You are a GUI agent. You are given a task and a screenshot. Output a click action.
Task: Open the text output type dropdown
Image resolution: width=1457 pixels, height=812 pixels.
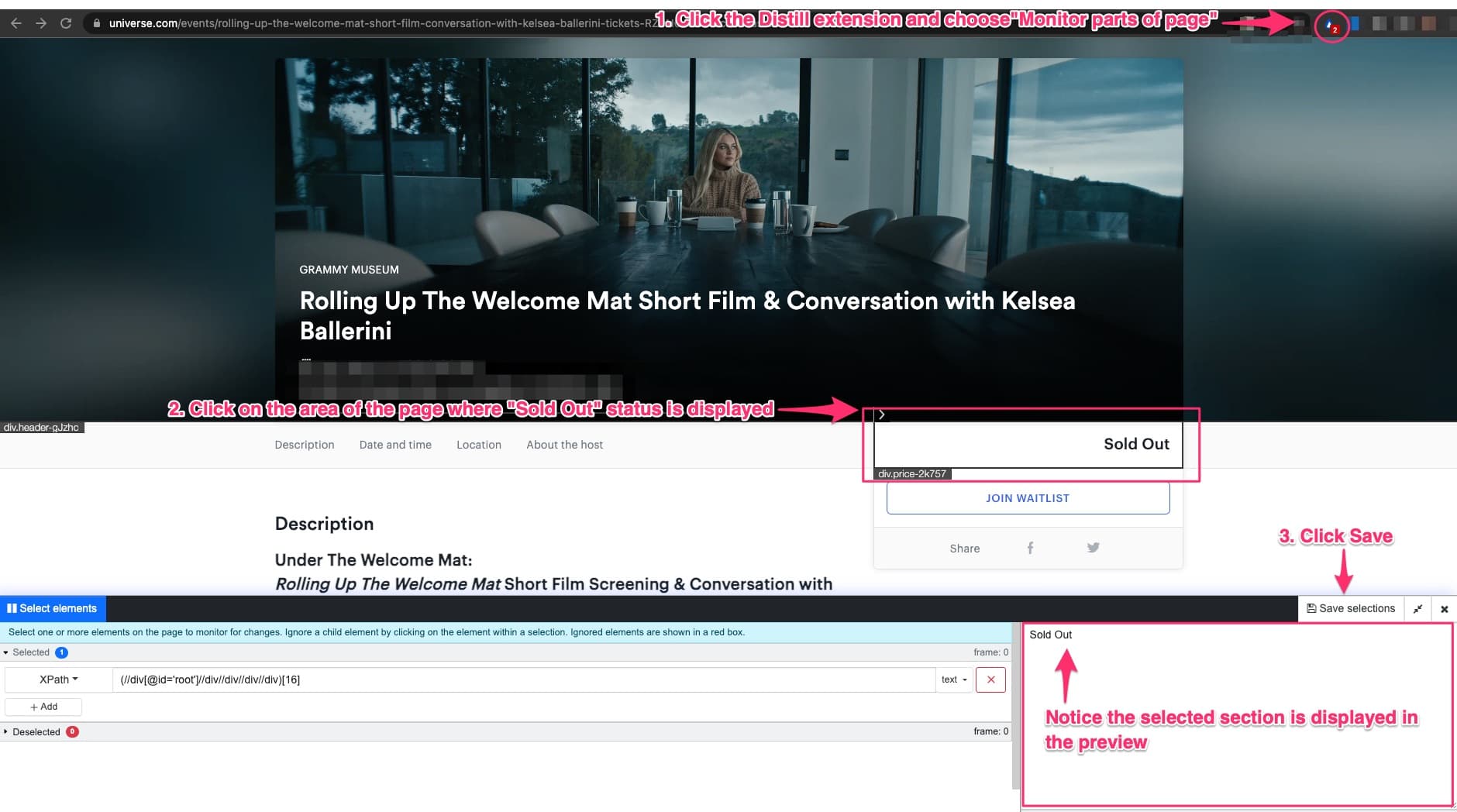[x=954, y=680]
